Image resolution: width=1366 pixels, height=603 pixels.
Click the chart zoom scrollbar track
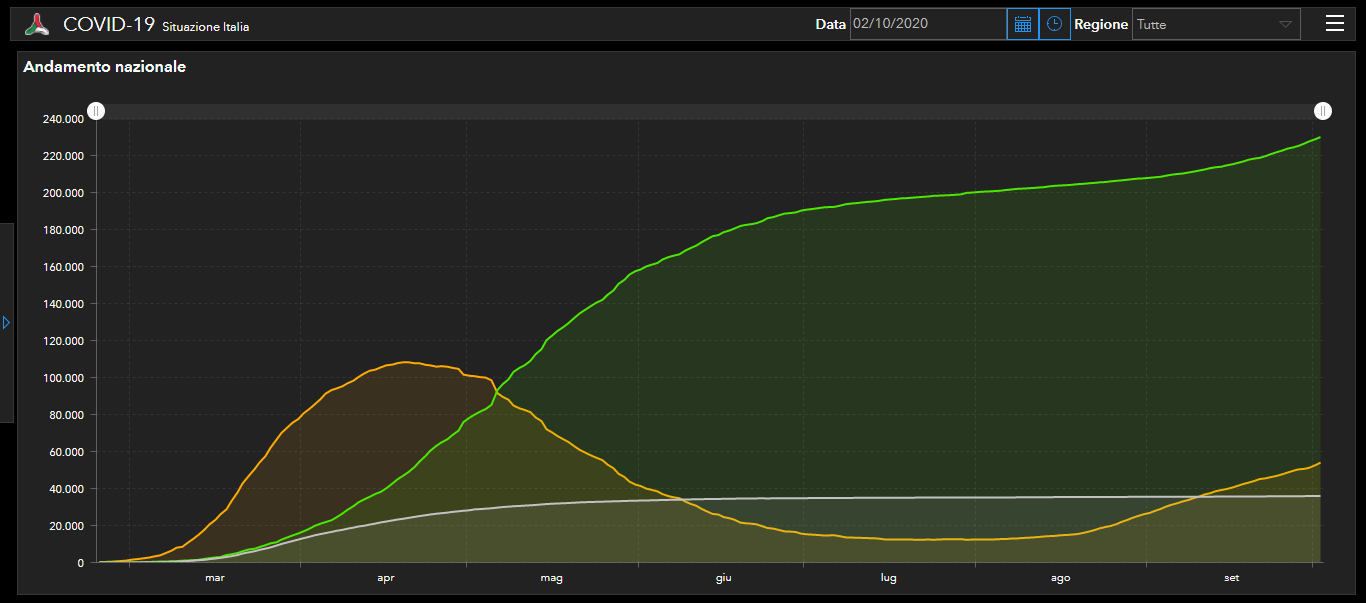(700, 111)
